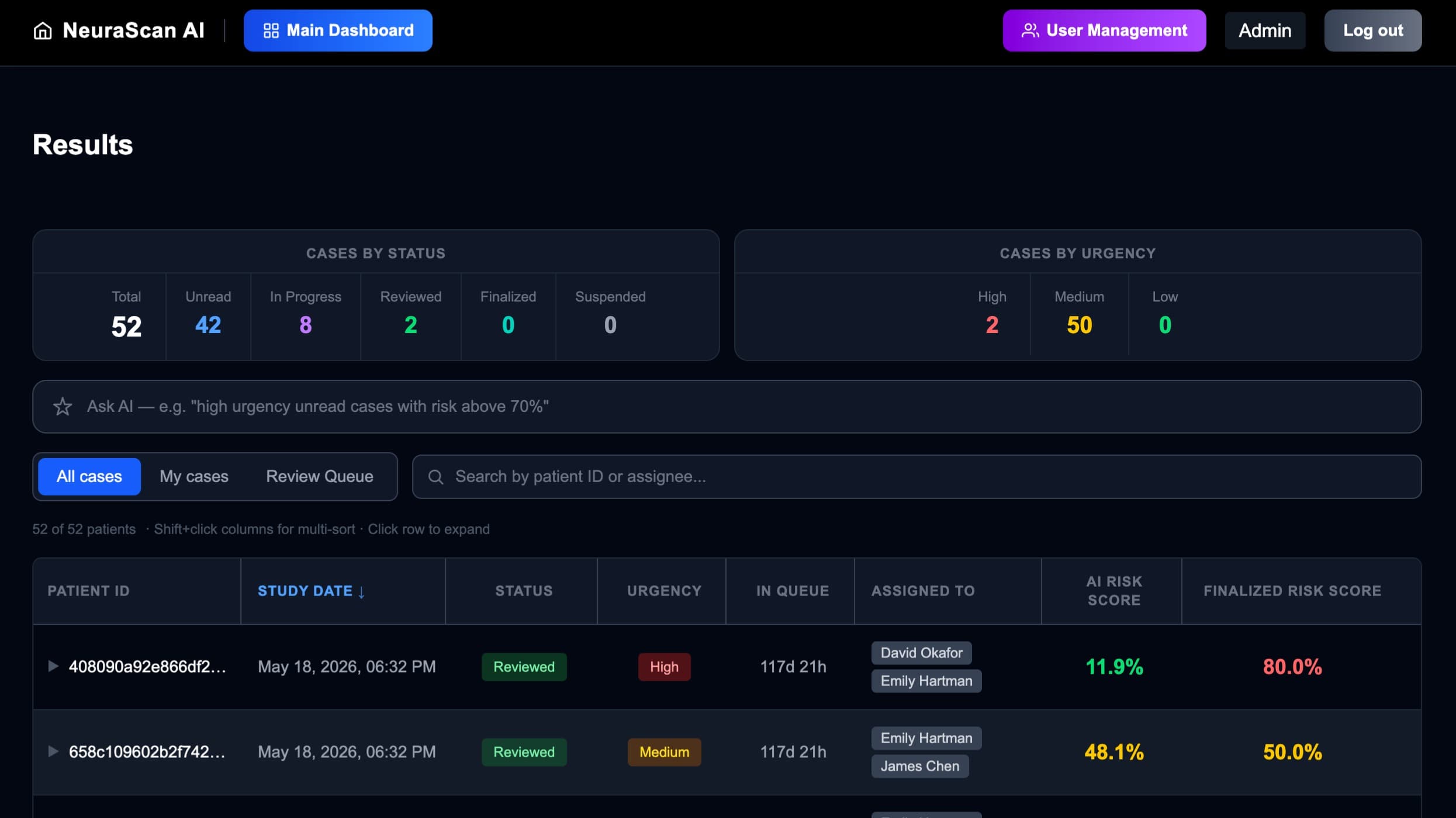This screenshot has height=818, width=1456.
Task: Click the study date in the 408090a92e866df2 row
Action: (347, 667)
